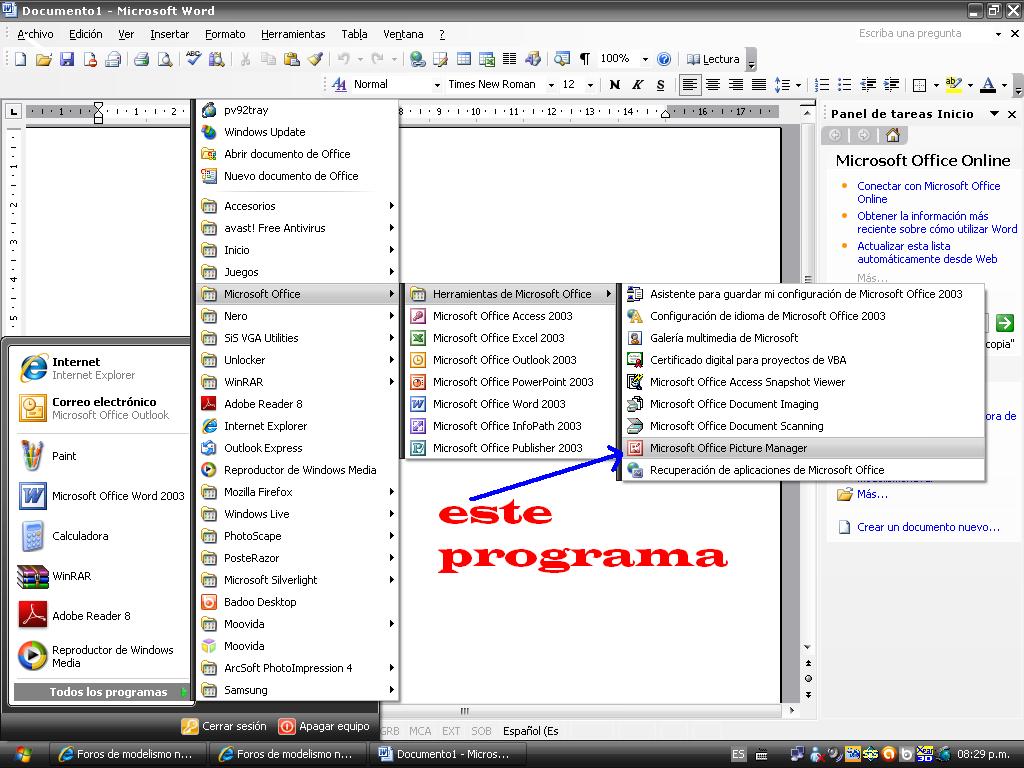Open the font size dropdown showing 12

(590, 85)
